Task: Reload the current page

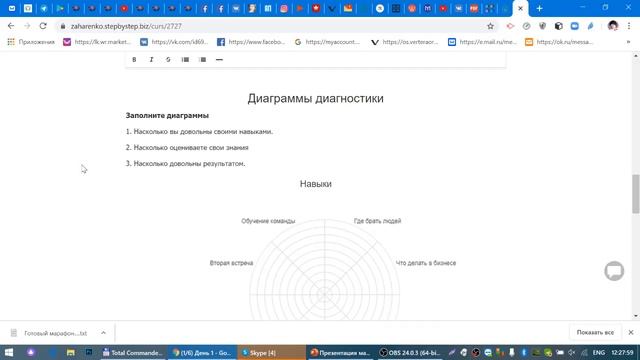Action: 43,26
